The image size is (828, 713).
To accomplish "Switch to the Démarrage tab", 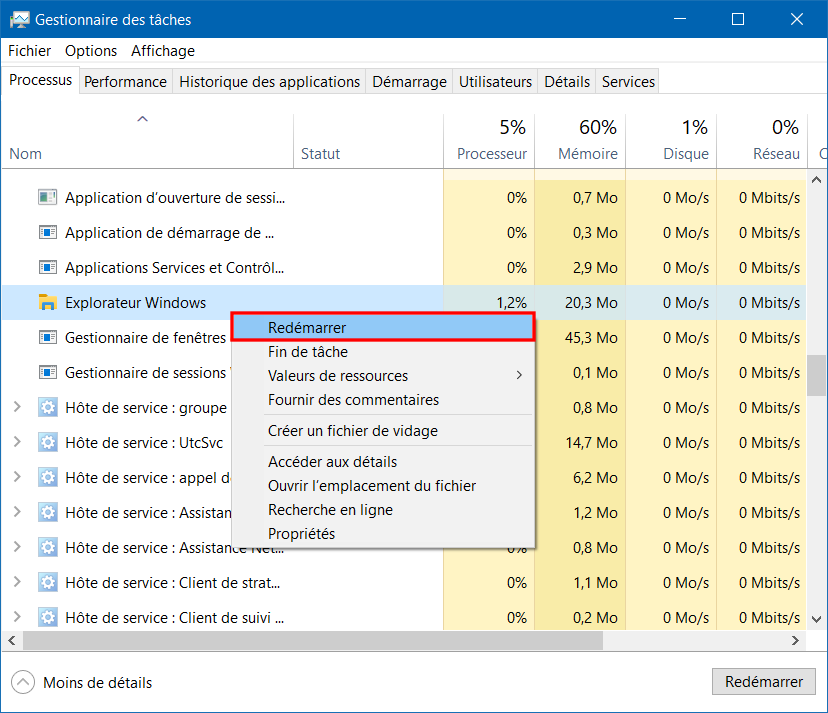I will [409, 82].
